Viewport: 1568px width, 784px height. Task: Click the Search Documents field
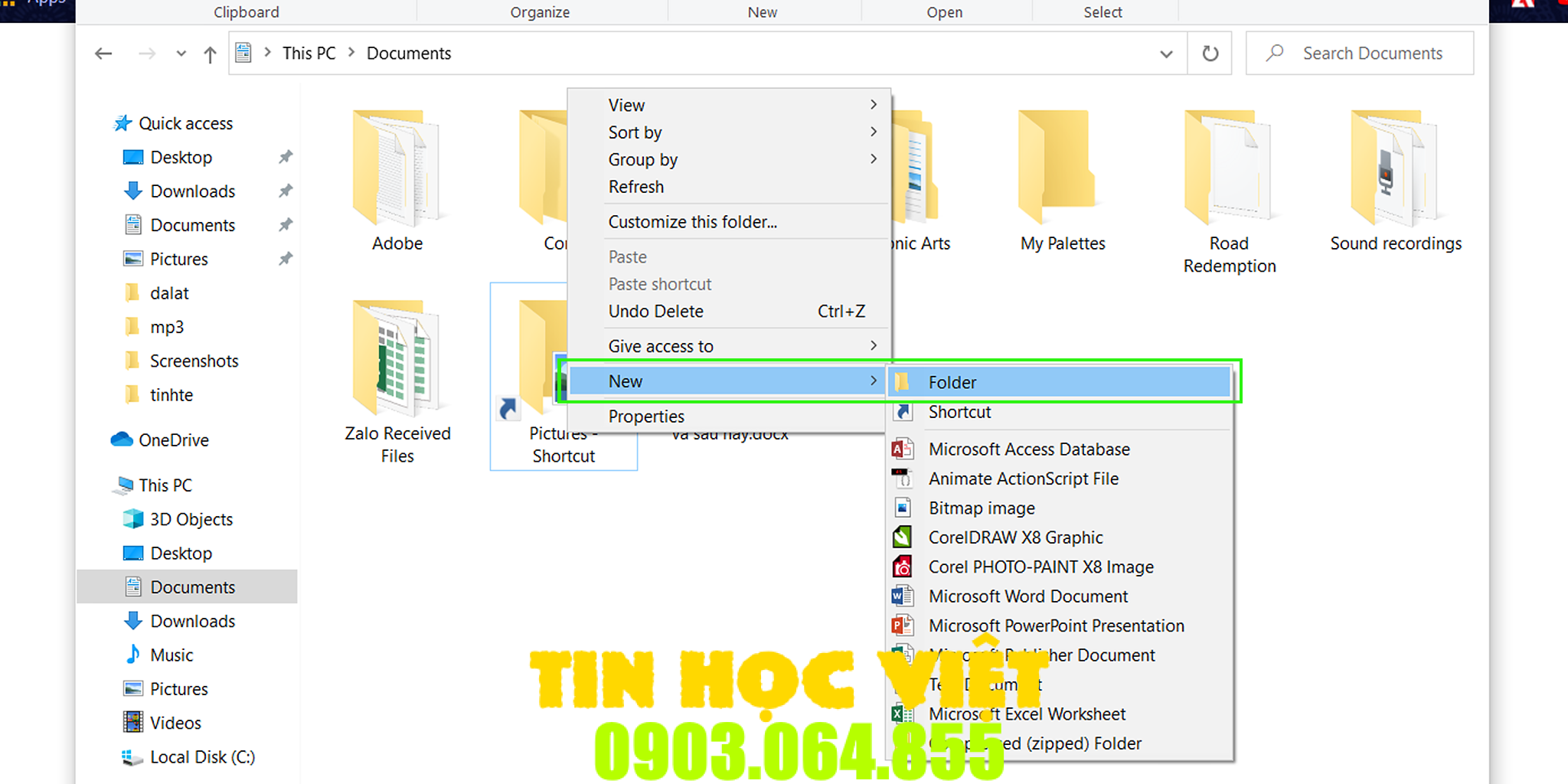pyautogui.click(x=1372, y=54)
